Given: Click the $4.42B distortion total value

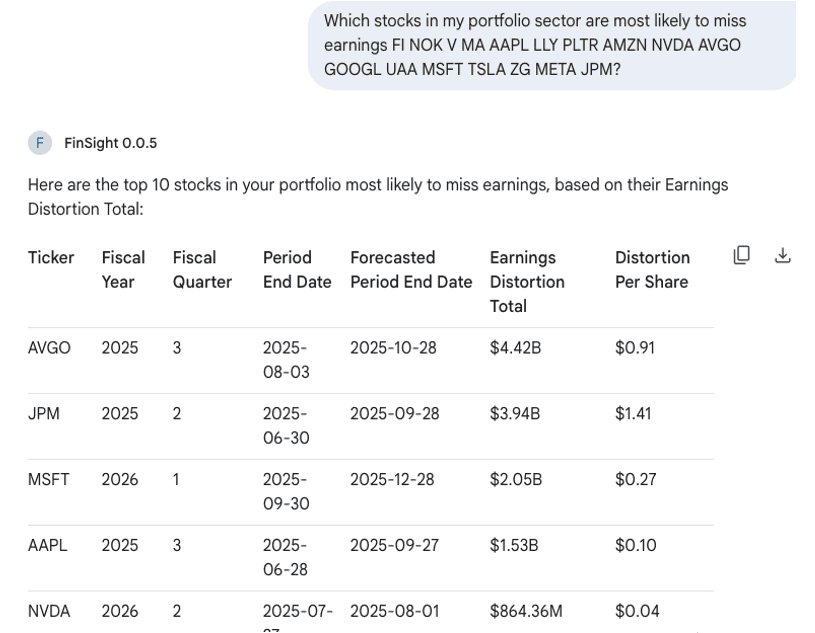Looking at the screenshot, I should click(x=515, y=348).
